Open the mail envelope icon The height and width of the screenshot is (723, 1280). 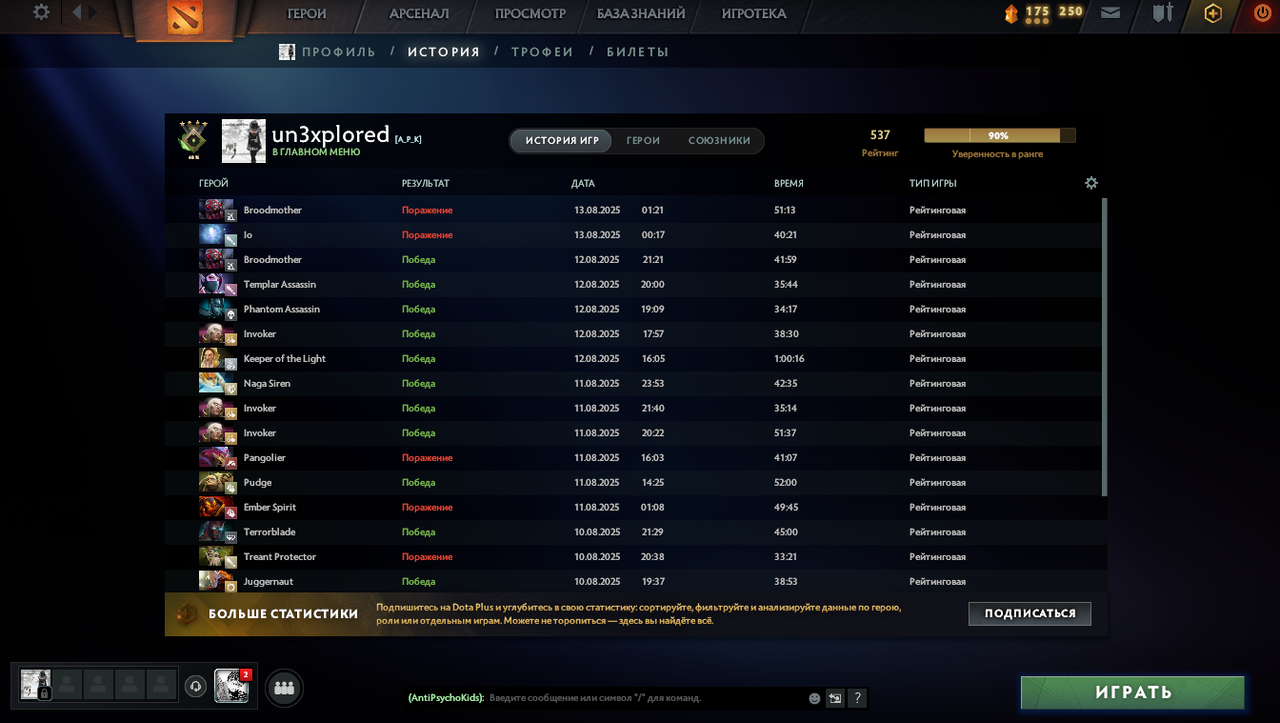[1110, 13]
